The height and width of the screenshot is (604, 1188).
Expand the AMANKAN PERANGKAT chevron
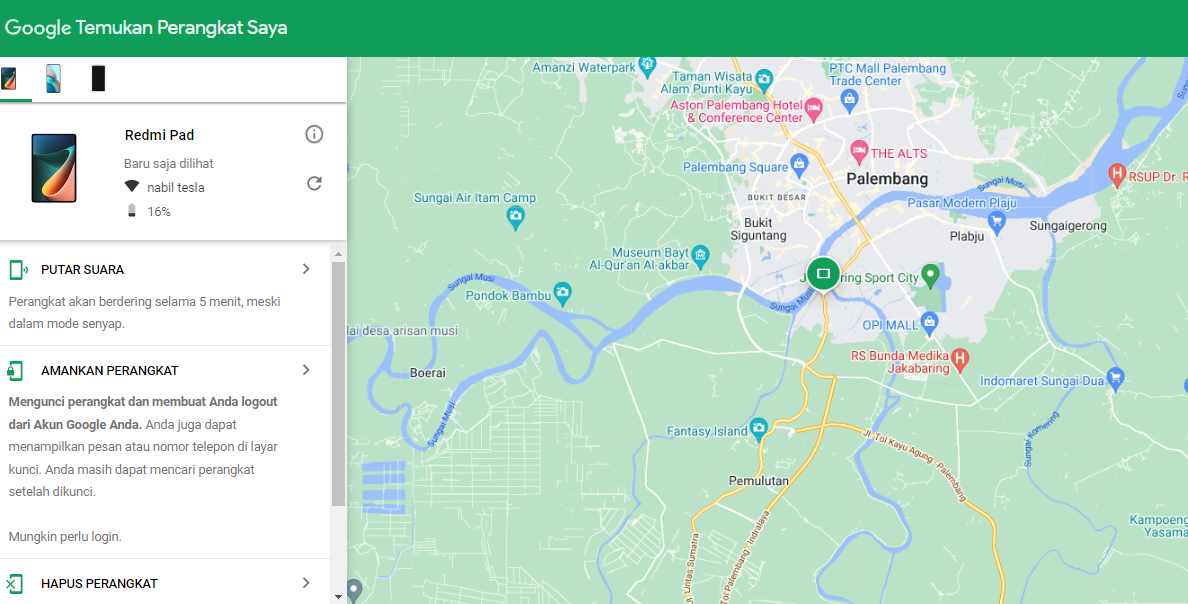[x=306, y=370]
